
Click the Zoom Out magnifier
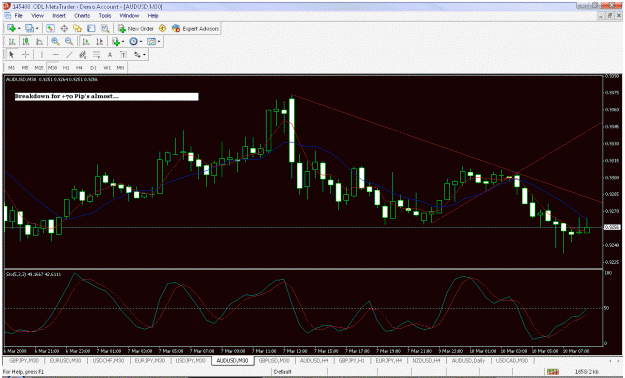point(69,41)
